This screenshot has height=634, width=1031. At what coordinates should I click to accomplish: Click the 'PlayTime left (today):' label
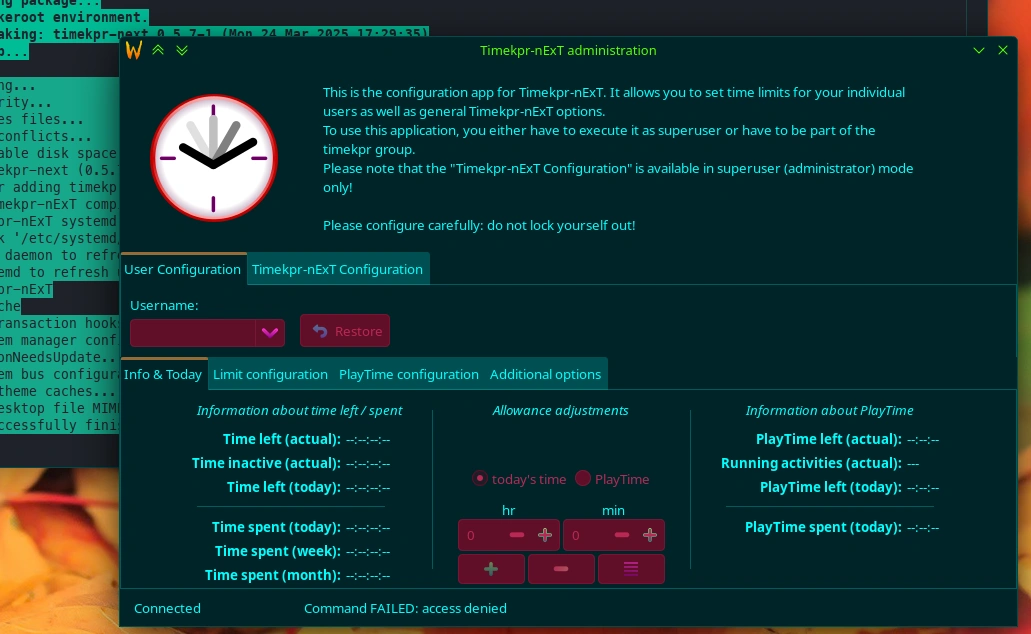(830, 487)
